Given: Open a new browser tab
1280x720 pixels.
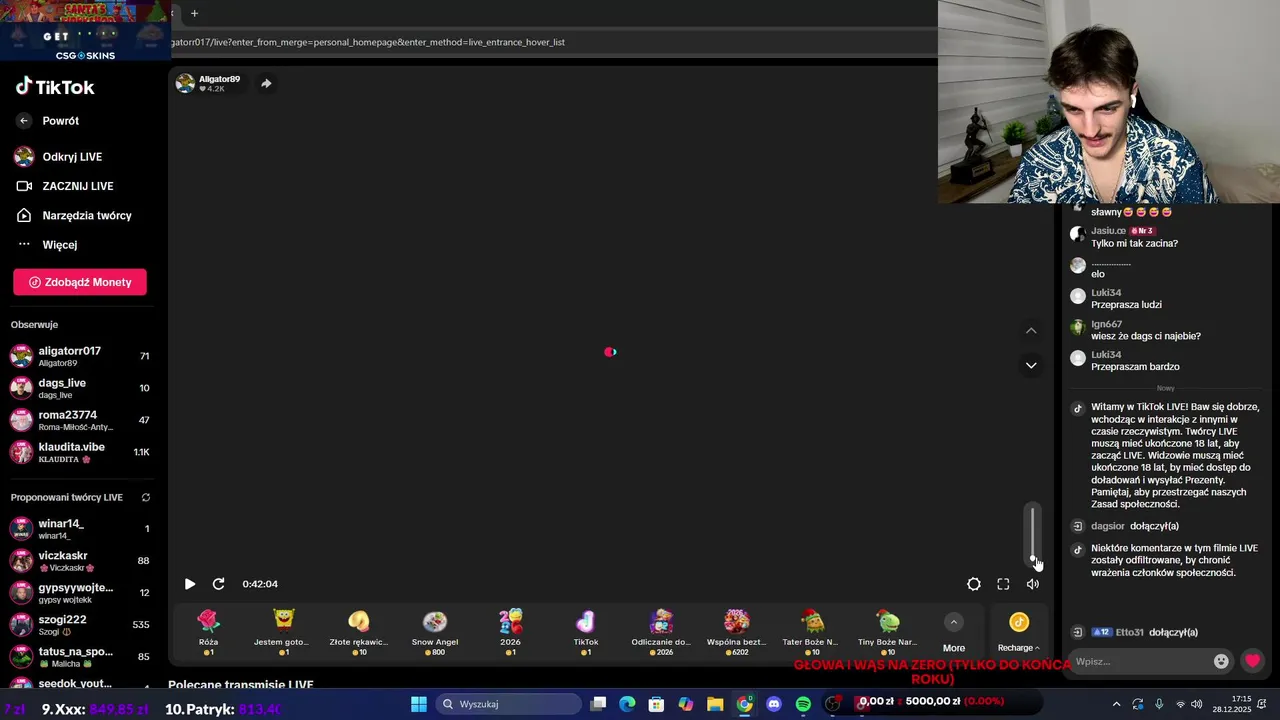Looking at the screenshot, I should pyautogui.click(x=194, y=13).
